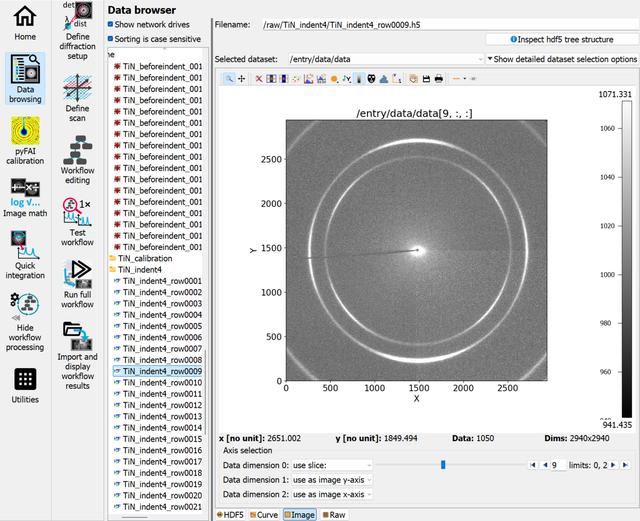
Task: Open Workflow editing
Action: [x=78, y=160]
